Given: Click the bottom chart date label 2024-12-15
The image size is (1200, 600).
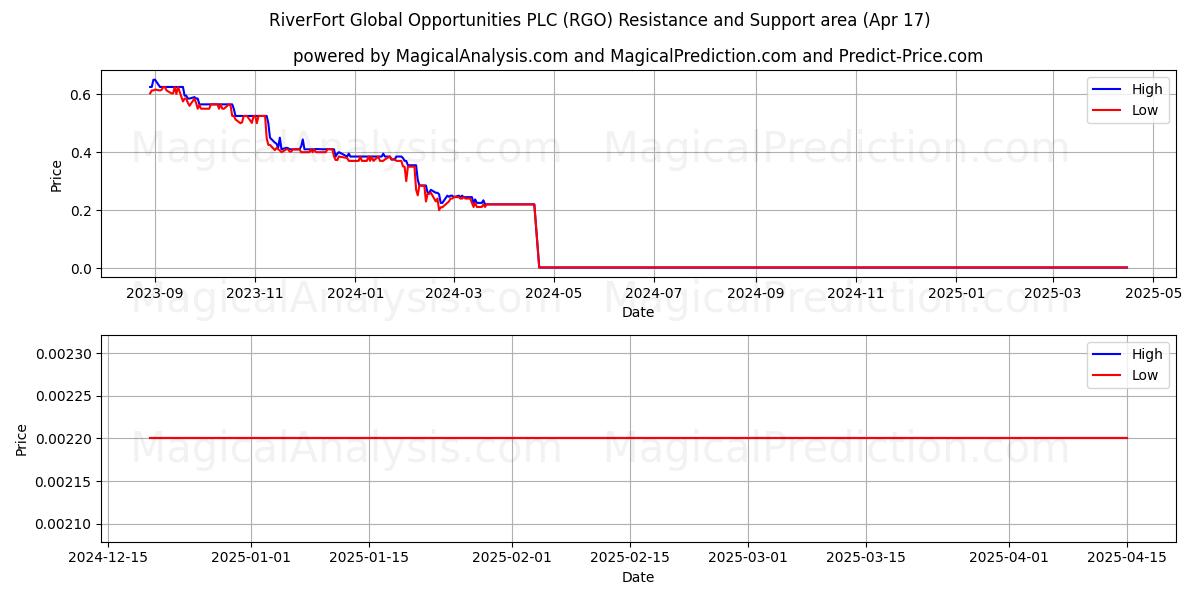Looking at the screenshot, I should pyautogui.click(x=107, y=558).
